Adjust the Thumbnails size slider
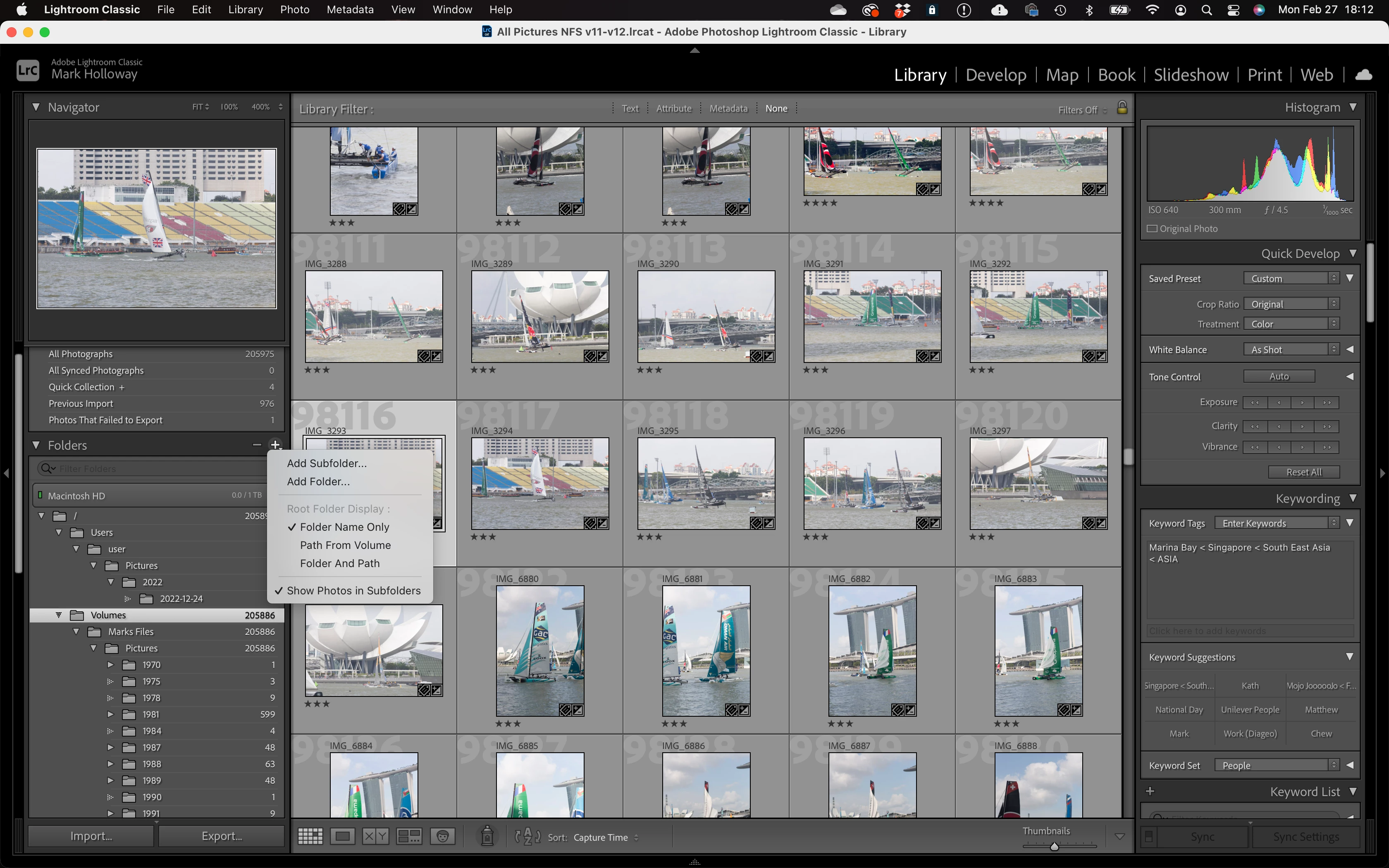Screen dimensions: 1389x868 pos(1055,846)
